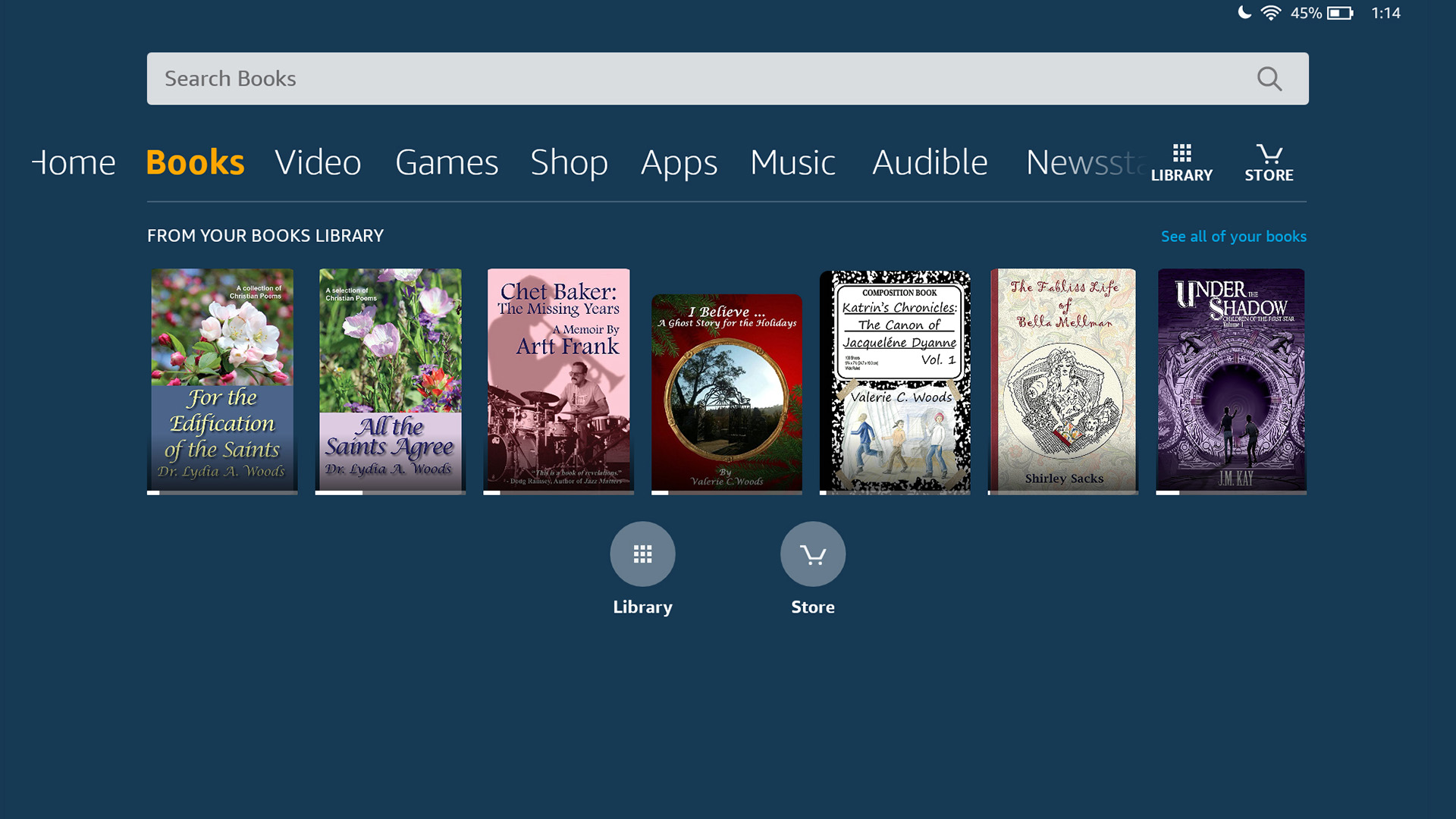The image size is (1456, 819).
Task: Tap the round Store cart button
Action: tap(813, 554)
